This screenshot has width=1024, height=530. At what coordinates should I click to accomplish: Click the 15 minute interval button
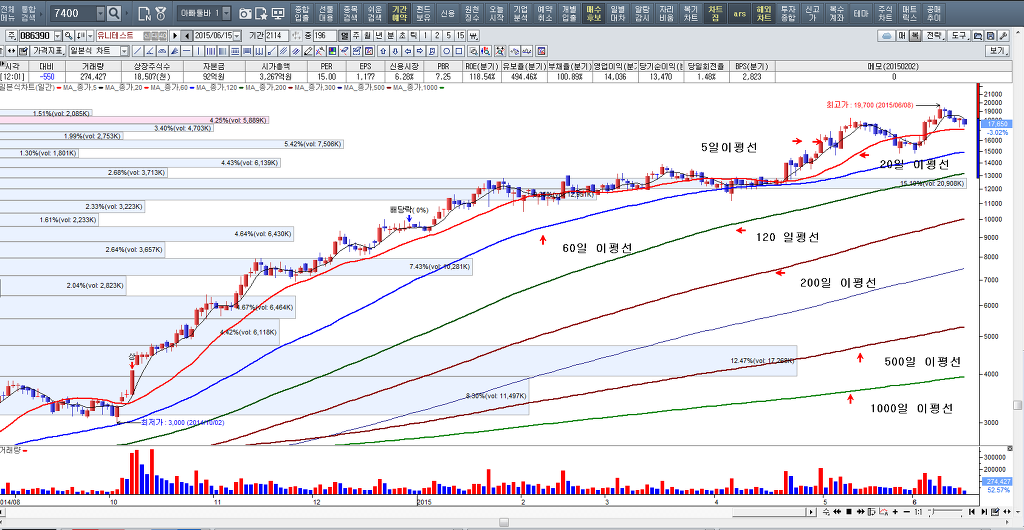click(460, 36)
